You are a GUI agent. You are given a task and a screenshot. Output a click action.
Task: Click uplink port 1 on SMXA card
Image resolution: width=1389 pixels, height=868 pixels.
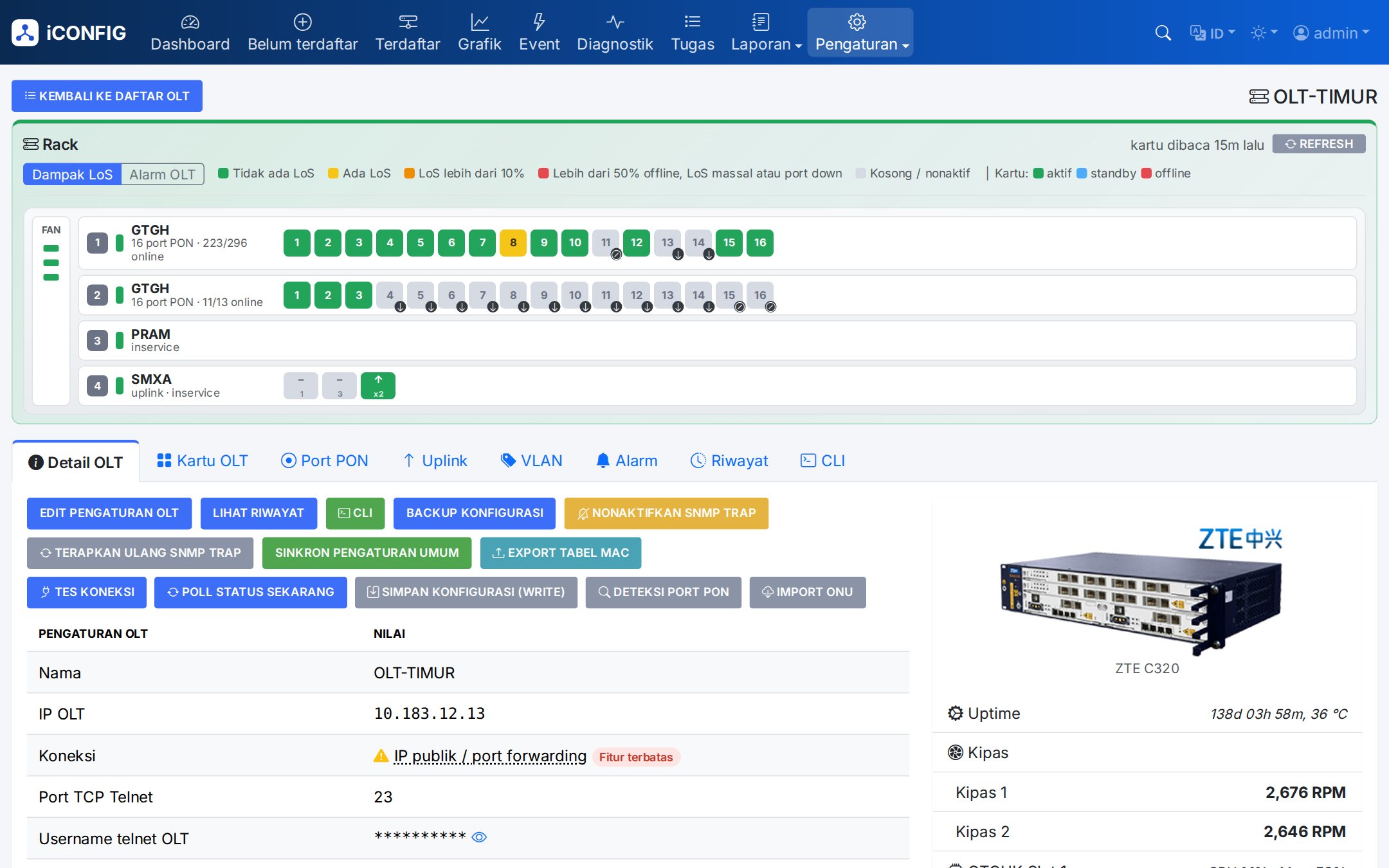point(301,386)
